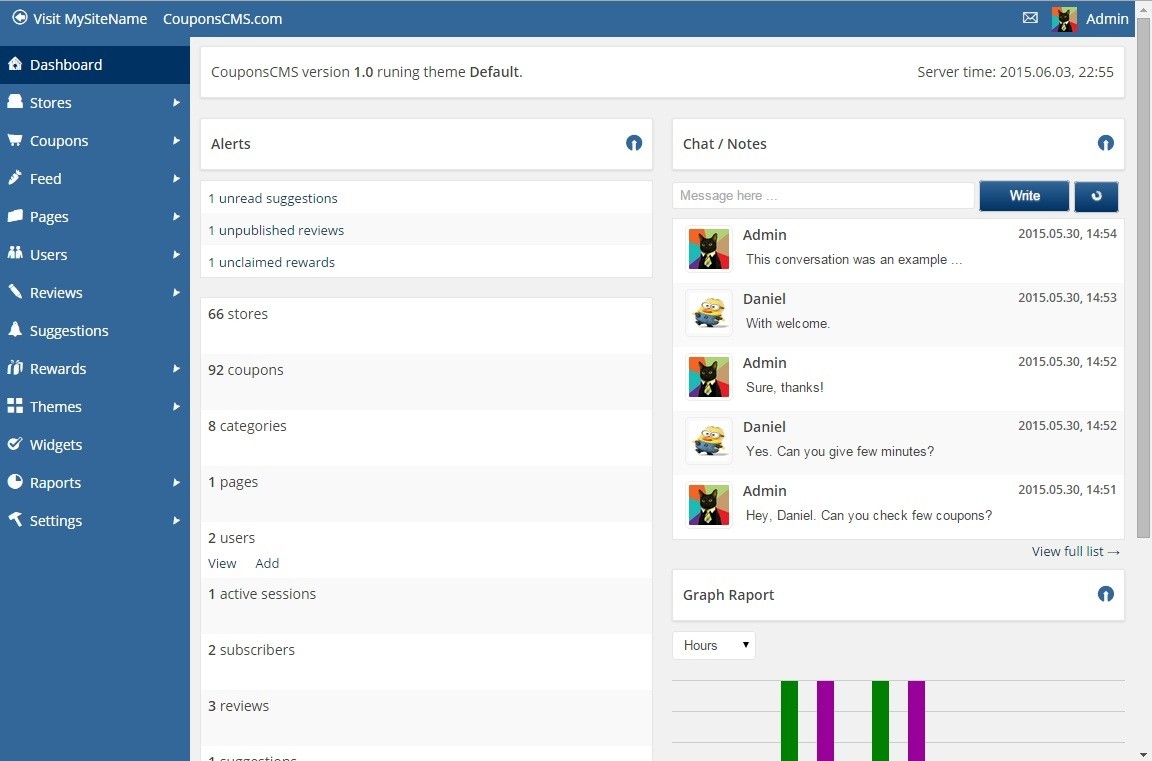
Task: Click the Add link under users
Action: coord(267,563)
